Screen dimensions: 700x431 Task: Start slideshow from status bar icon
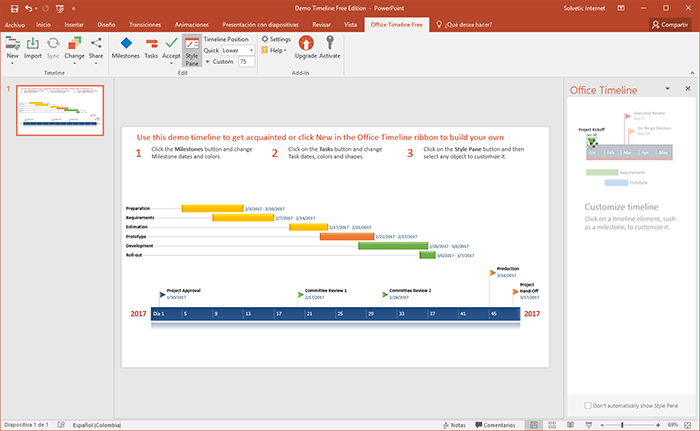pyautogui.click(x=589, y=425)
